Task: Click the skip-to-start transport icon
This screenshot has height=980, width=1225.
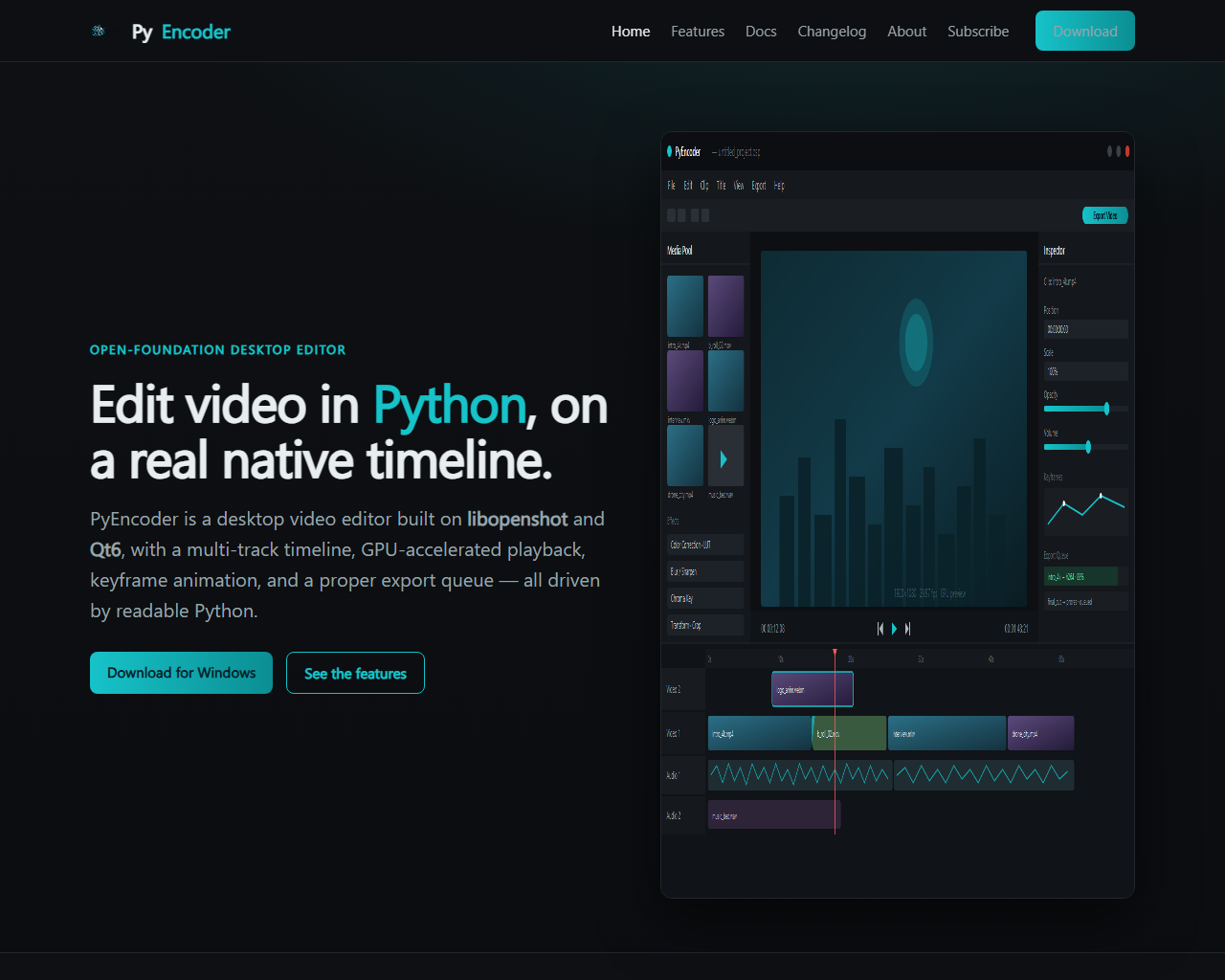Action: coord(880,629)
